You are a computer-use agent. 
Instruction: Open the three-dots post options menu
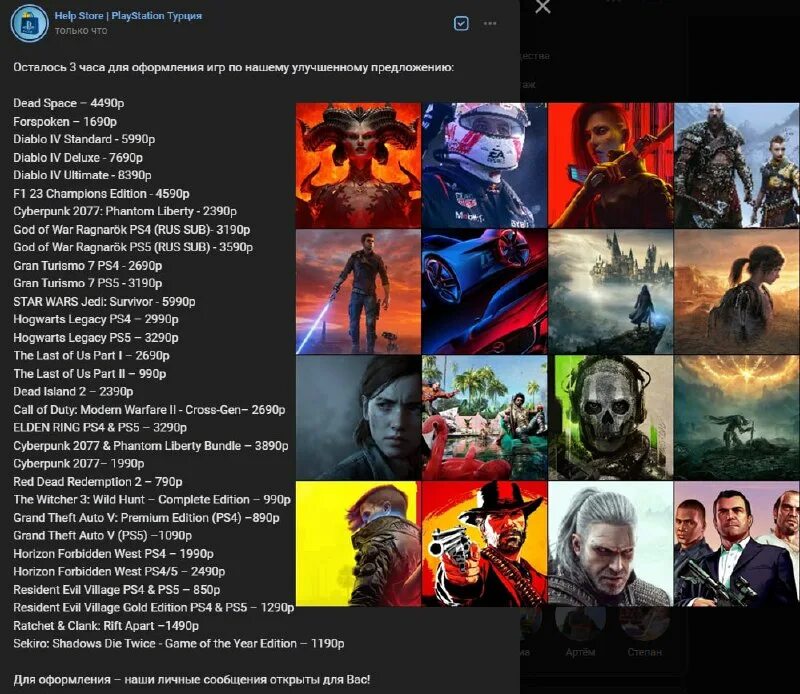[x=490, y=23]
